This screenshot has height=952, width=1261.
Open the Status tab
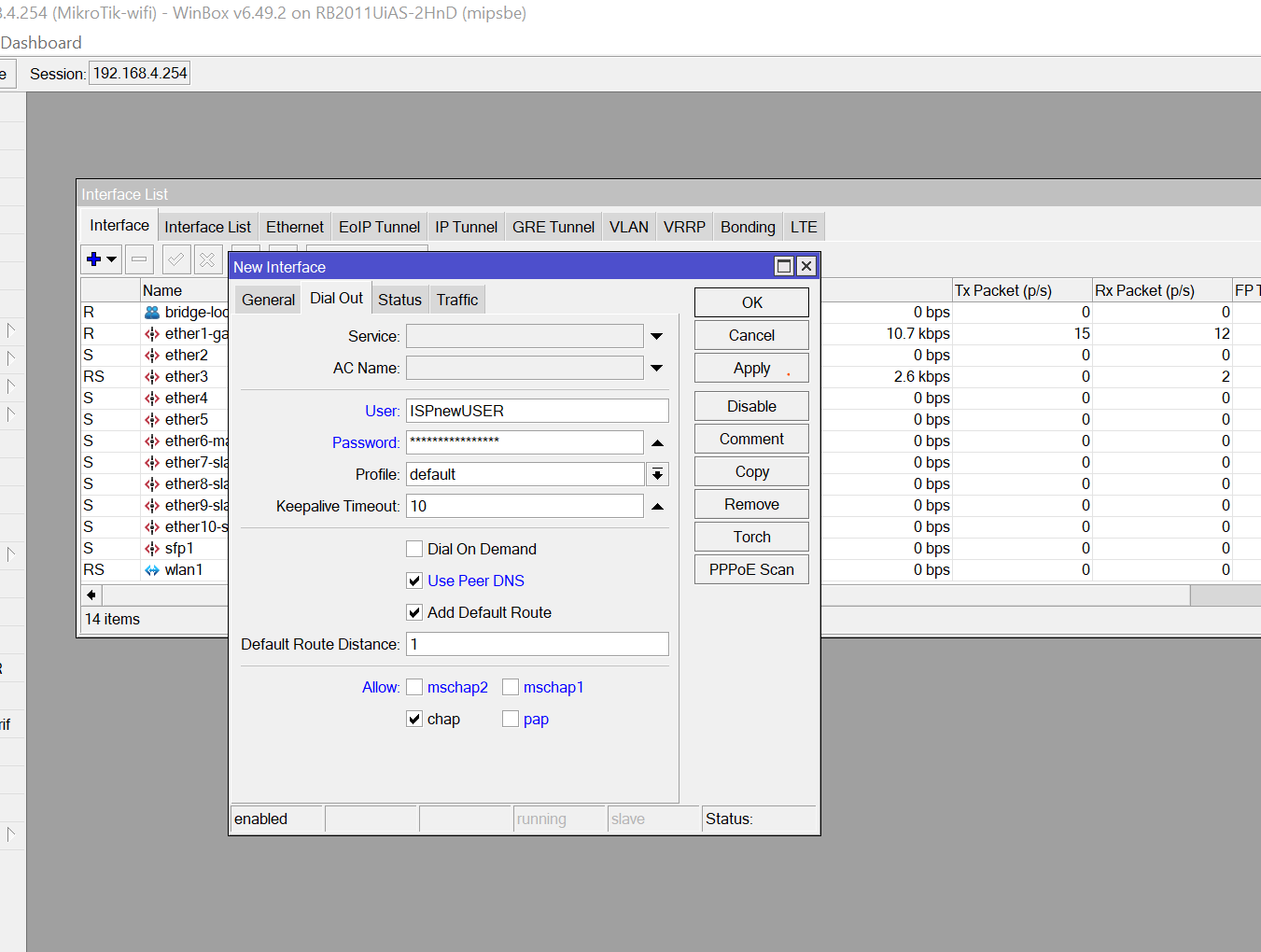(399, 300)
